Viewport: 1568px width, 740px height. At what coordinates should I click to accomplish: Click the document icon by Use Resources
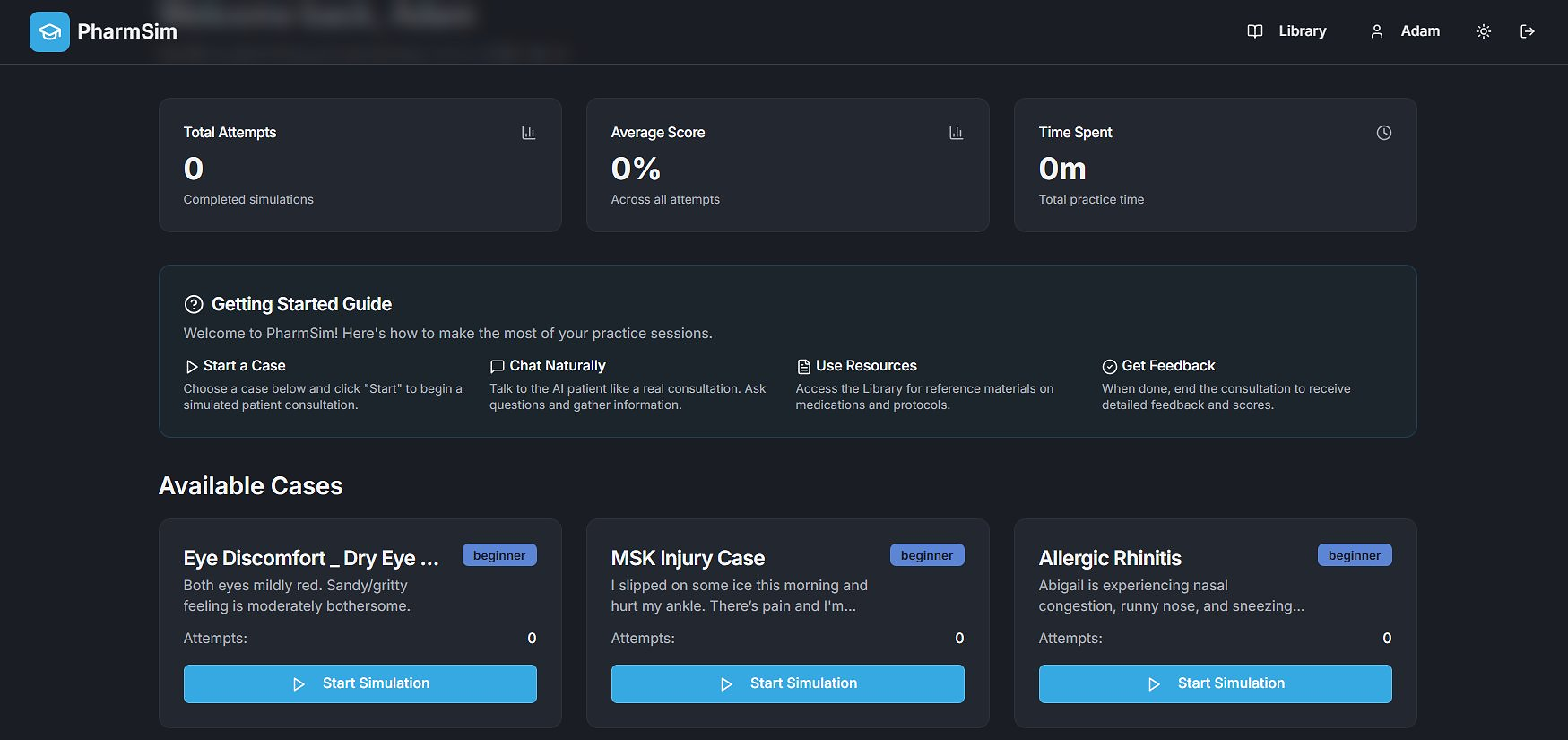pos(804,366)
